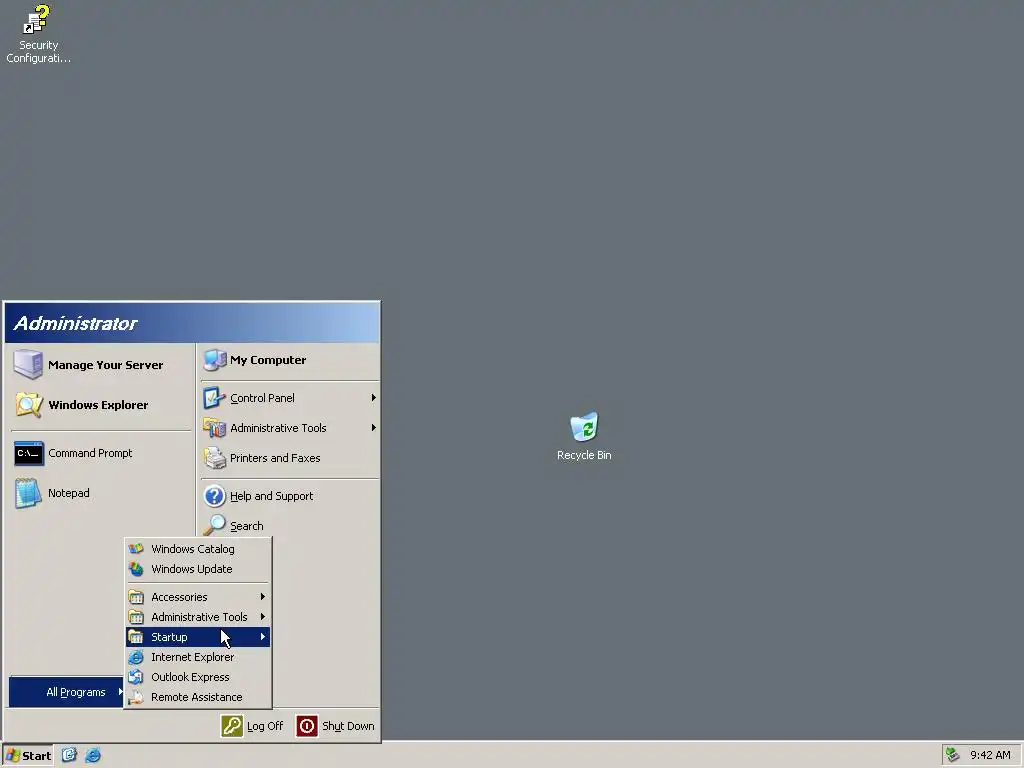Click the Search magnifying glass icon
This screenshot has height=768, width=1024.
click(214, 525)
